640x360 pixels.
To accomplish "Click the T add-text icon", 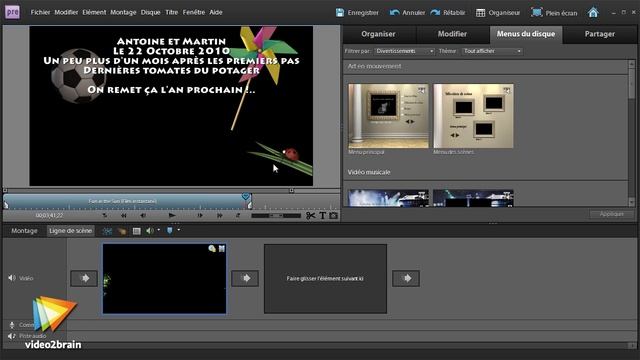I will click(x=322, y=216).
